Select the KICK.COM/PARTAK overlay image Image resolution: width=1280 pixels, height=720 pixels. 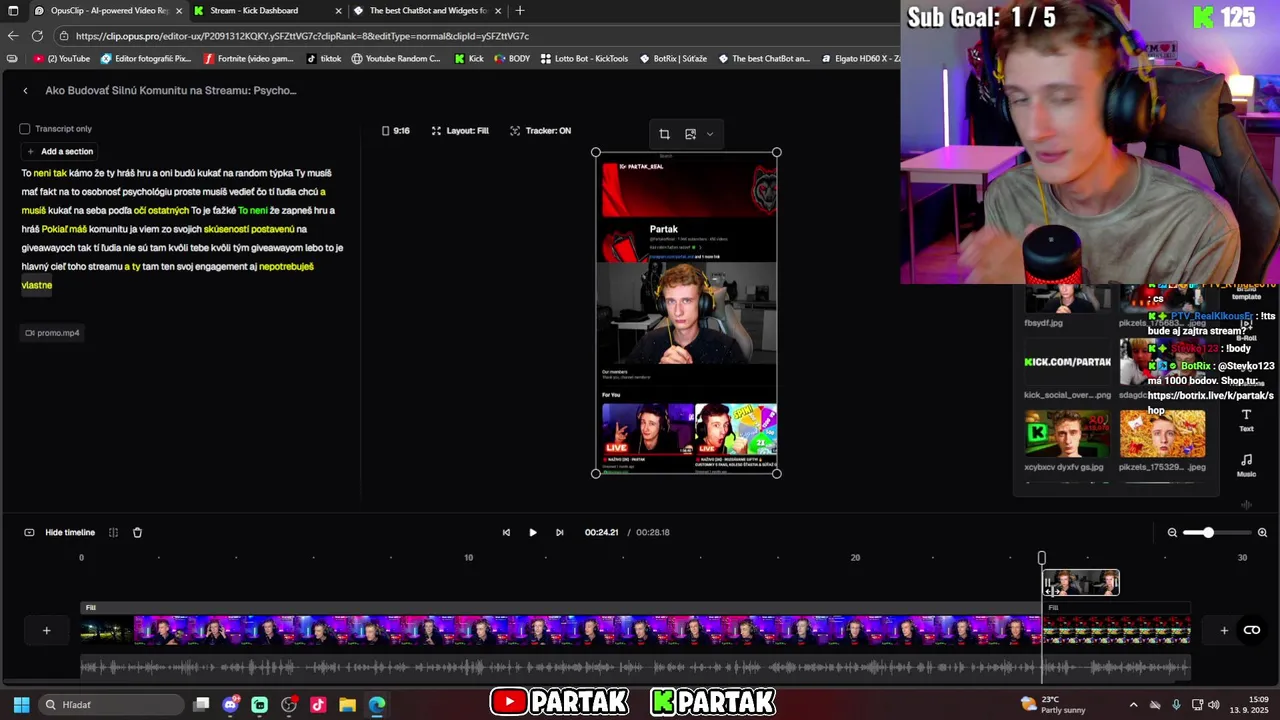pyautogui.click(x=1067, y=362)
